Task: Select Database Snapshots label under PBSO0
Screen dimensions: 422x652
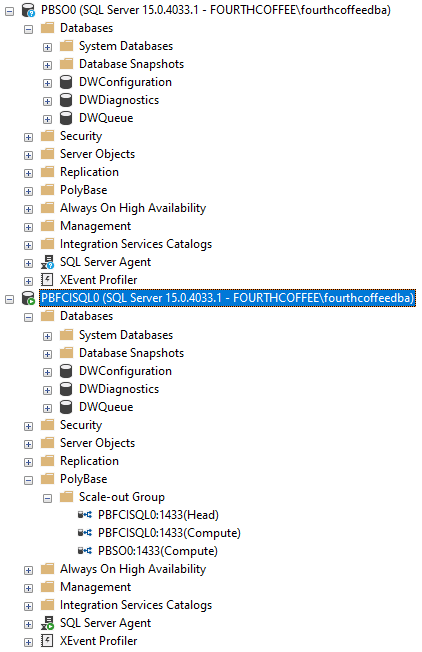Action: (x=131, y=64)
